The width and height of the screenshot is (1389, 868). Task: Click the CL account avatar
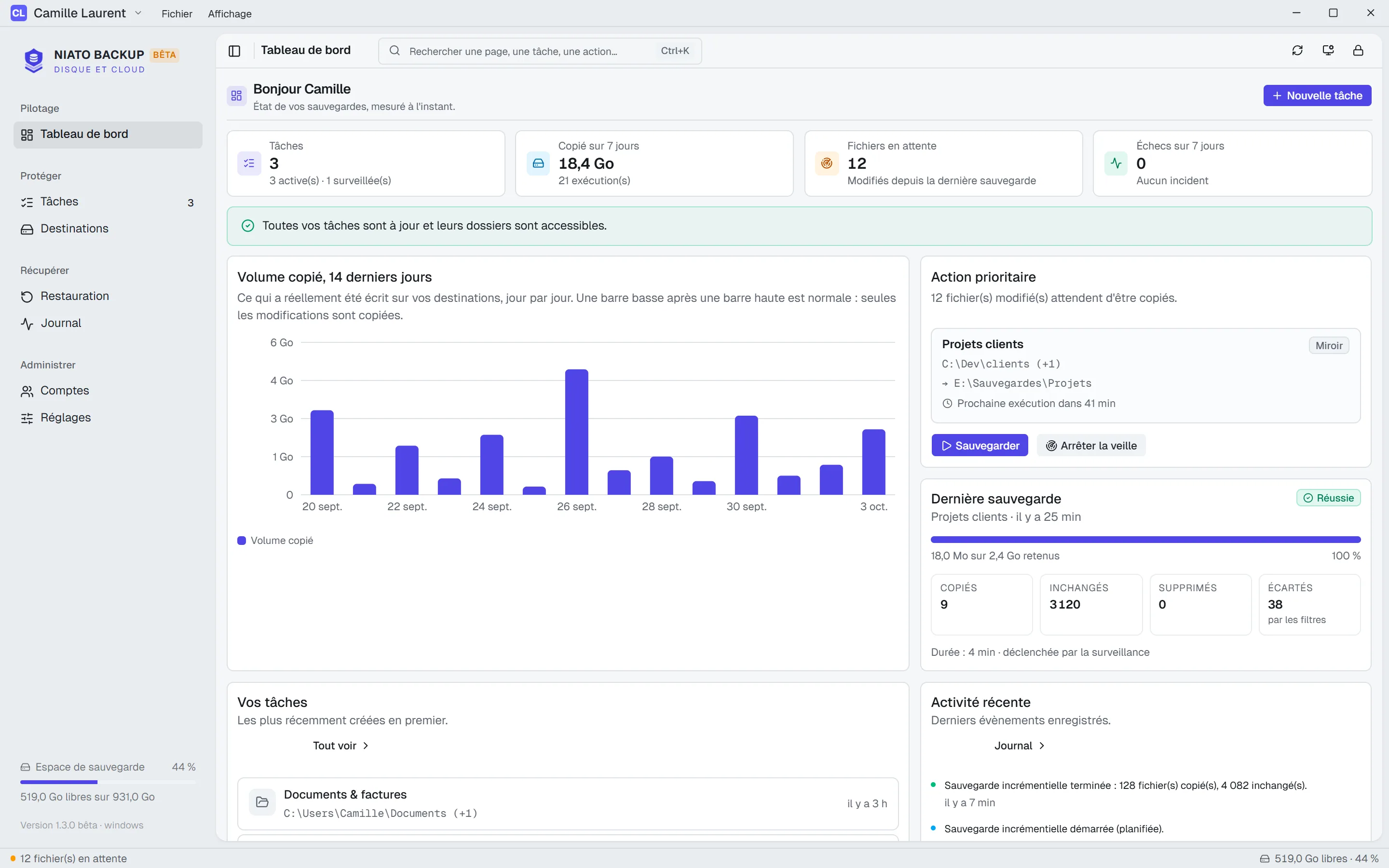[18, 13]
